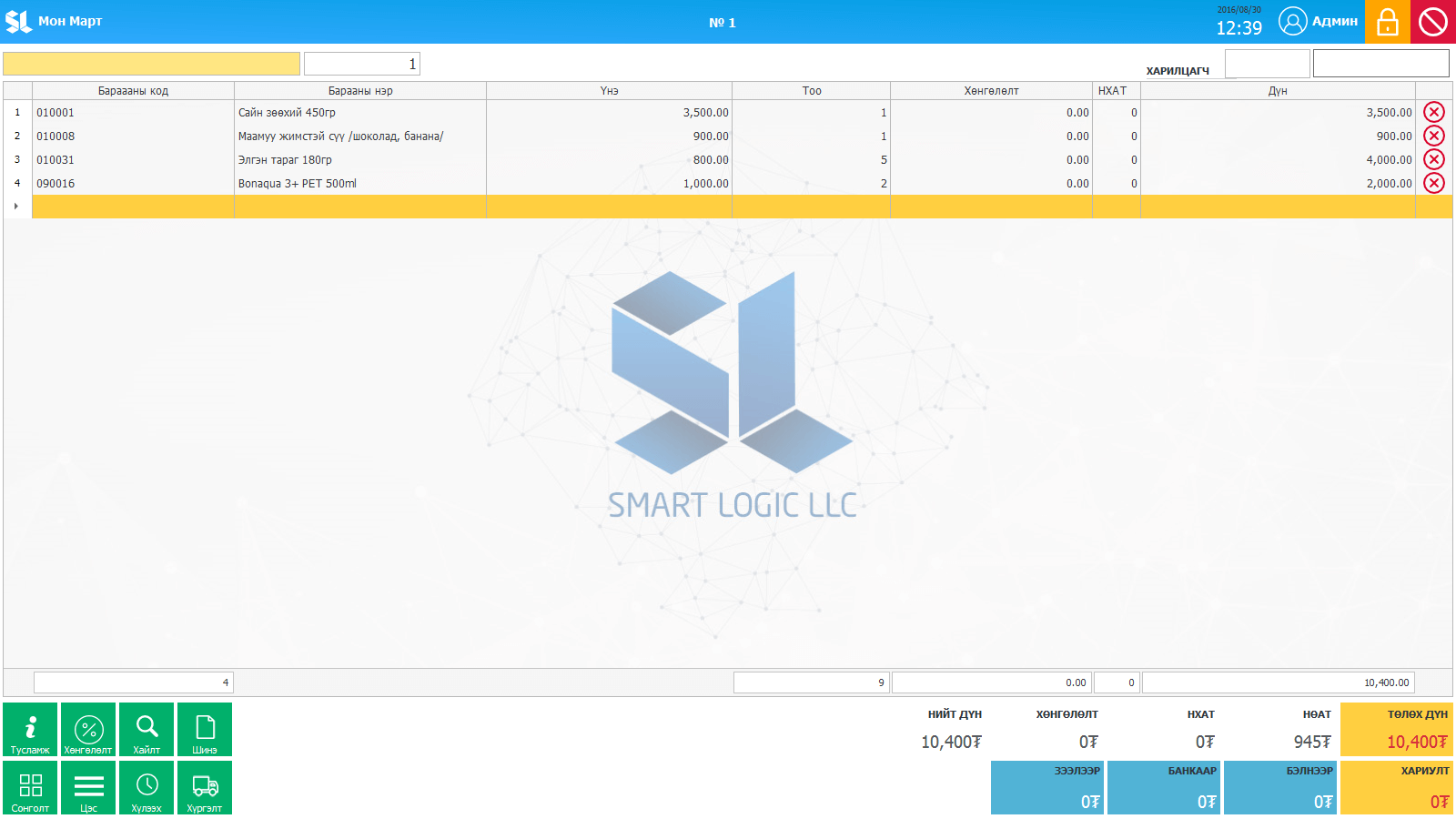Click the footer item count 4
The width and height of the screenshot is (1456, 819).
[x=134, y=682]
